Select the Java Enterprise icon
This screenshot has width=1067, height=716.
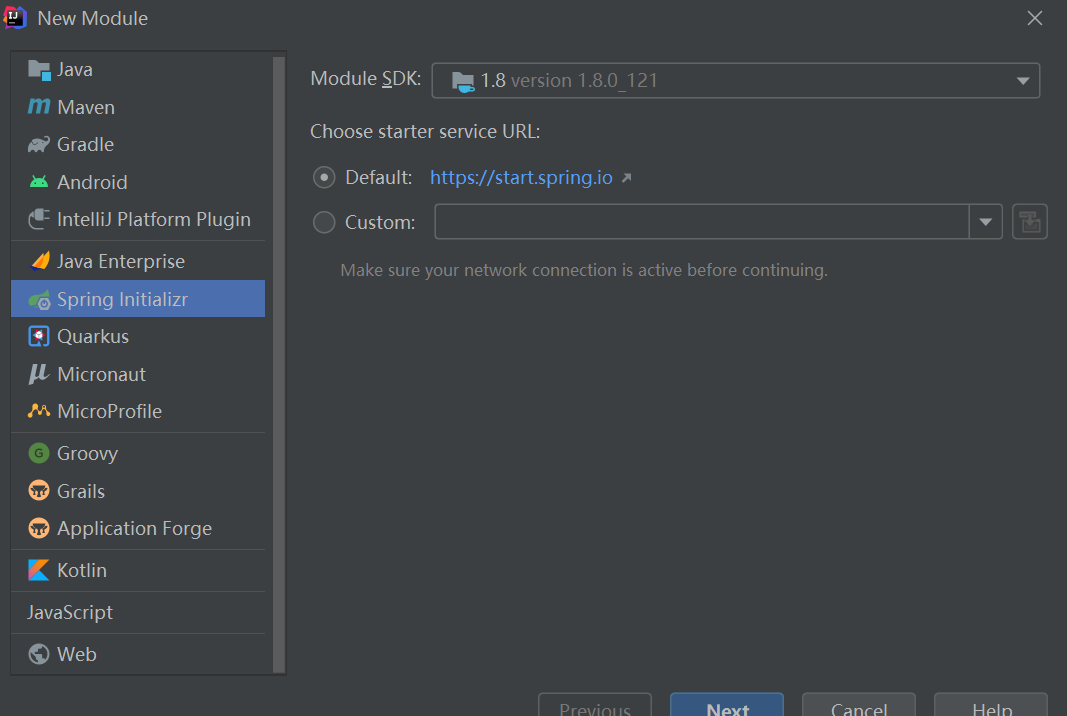pyautogui.click(x=39, y=261)
